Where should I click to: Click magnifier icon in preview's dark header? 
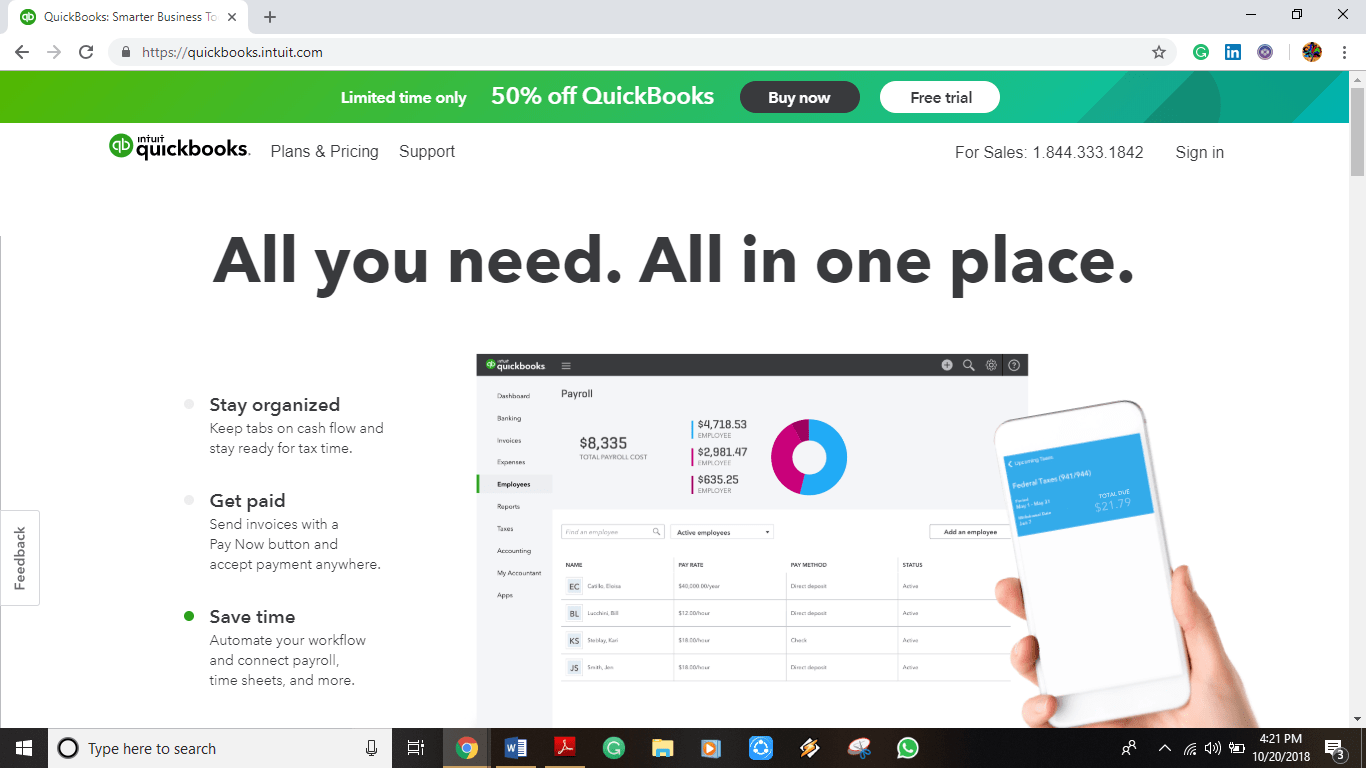click(969, 365)
